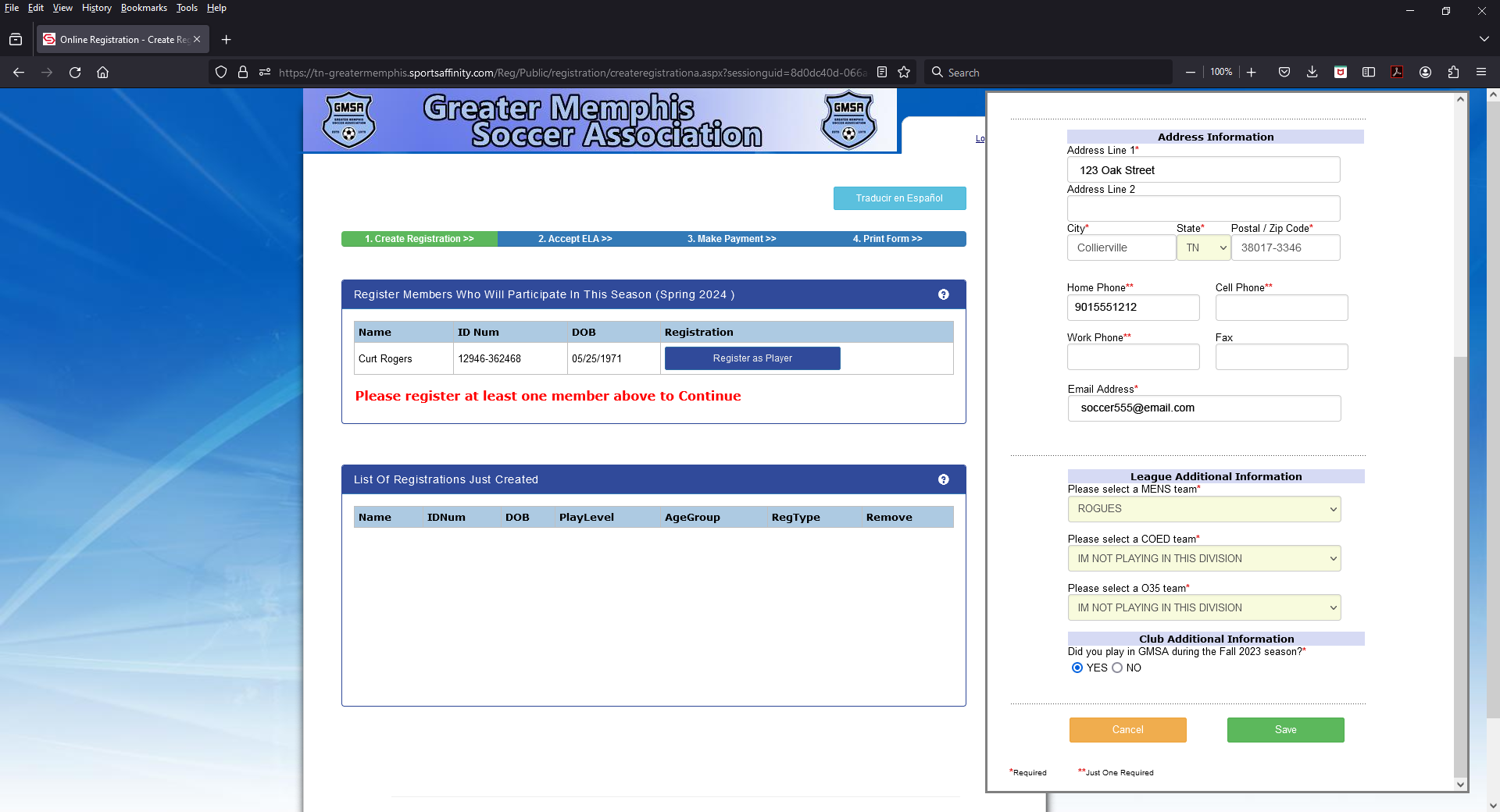
Task: Open the Edit menu
Action: [36, 8]
